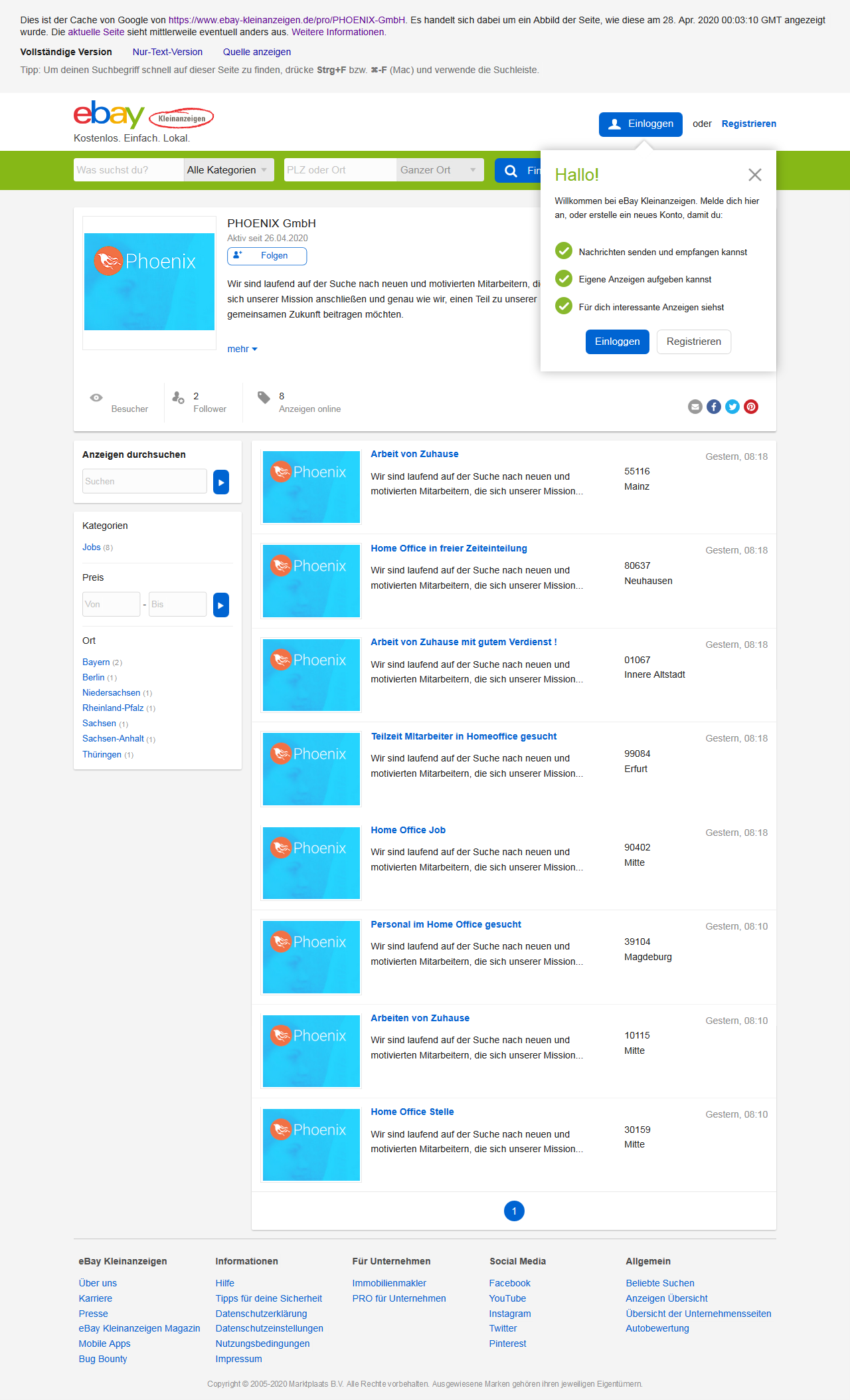Open the aktuelle Seite link
The width and height of the screenshot is (850, 1400).
pyautogui.click(x=96, y=32)
